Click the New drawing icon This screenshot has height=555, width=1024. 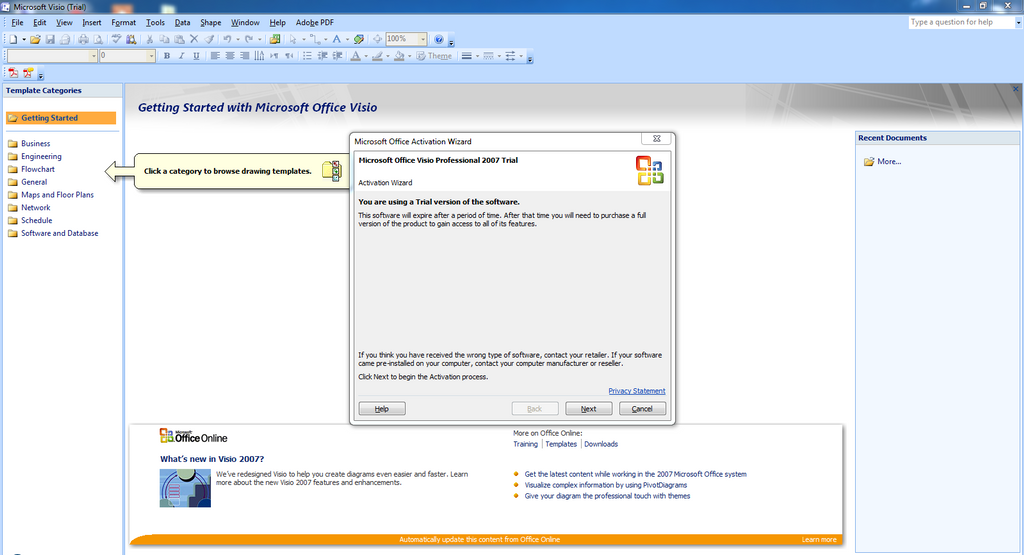pos(13,39)
